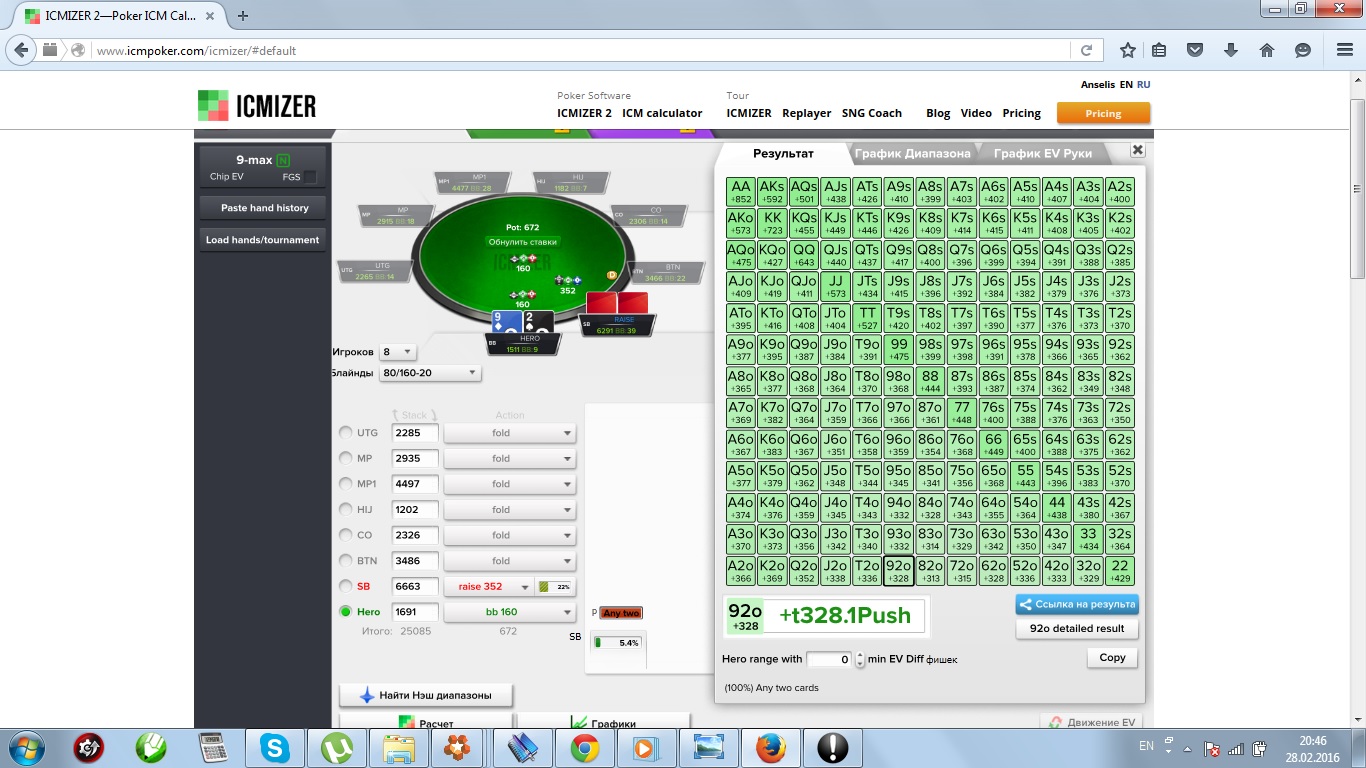
Task: Select the MP1 radio button
Action: (346, 484)
